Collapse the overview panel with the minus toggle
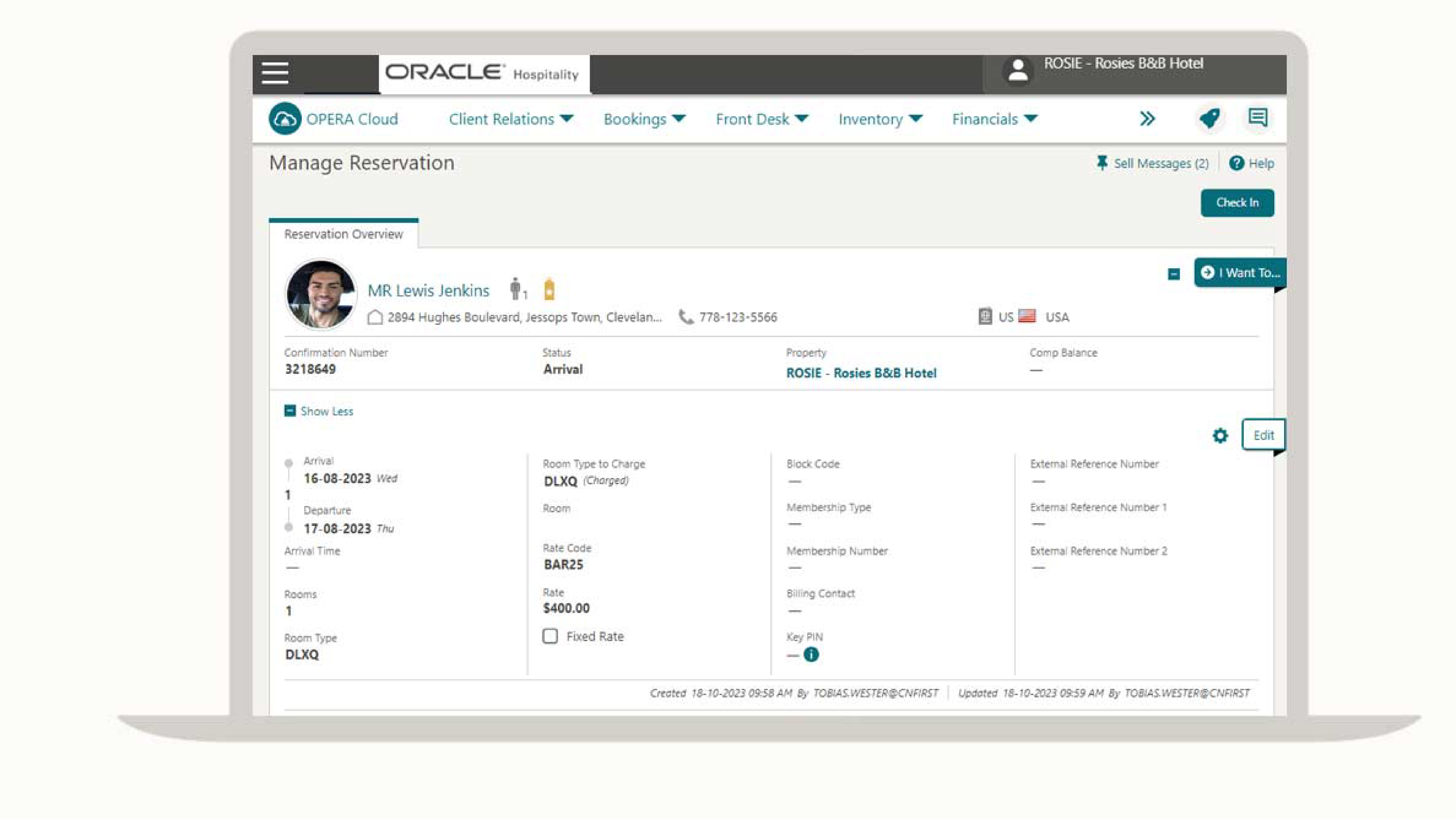Viewport: 1456px width, 819px height. click(1174, 274)
